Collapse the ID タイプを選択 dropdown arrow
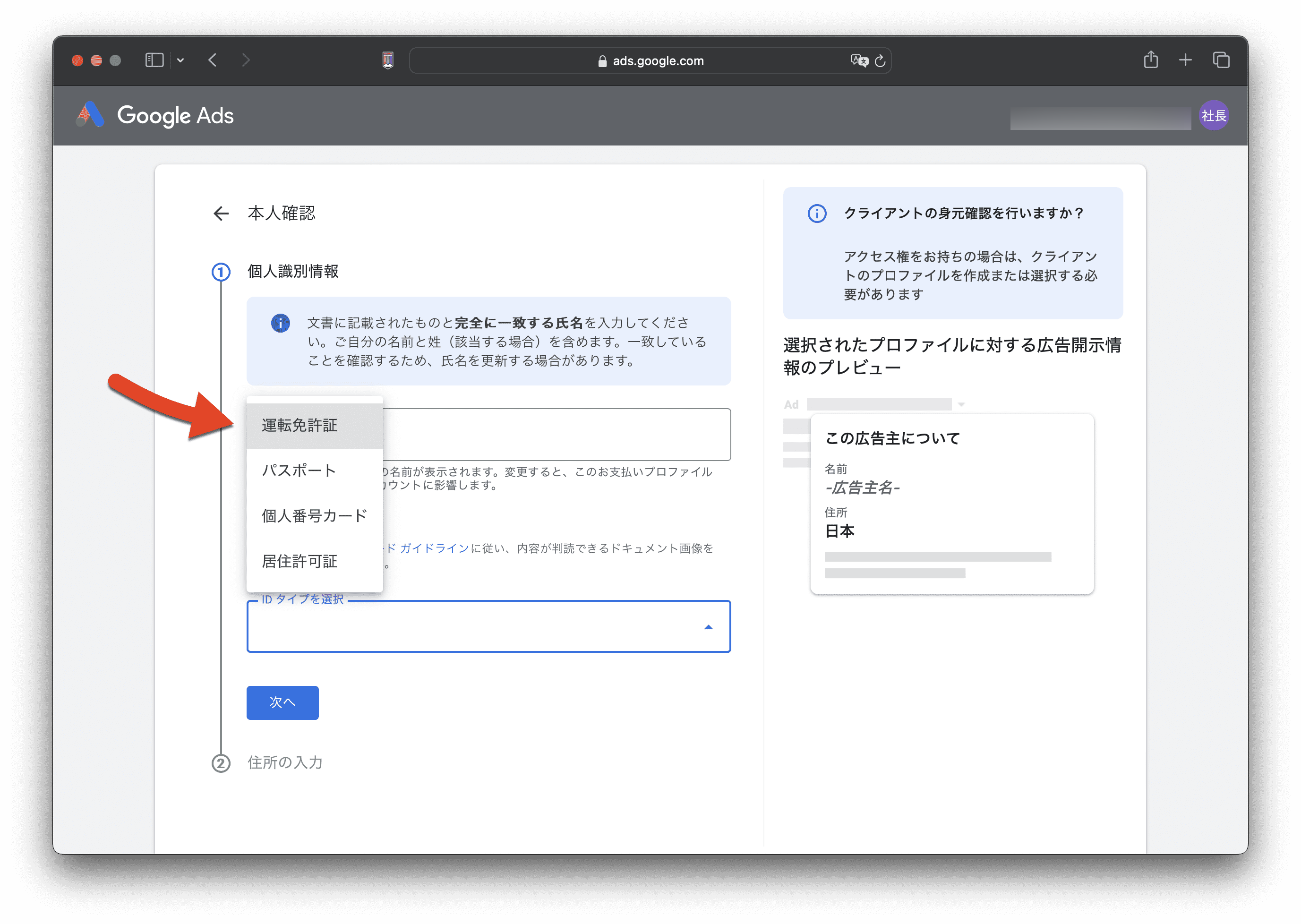Image resolution: width=1301 pixels, height=924 pixels. (x=708, y=627)
